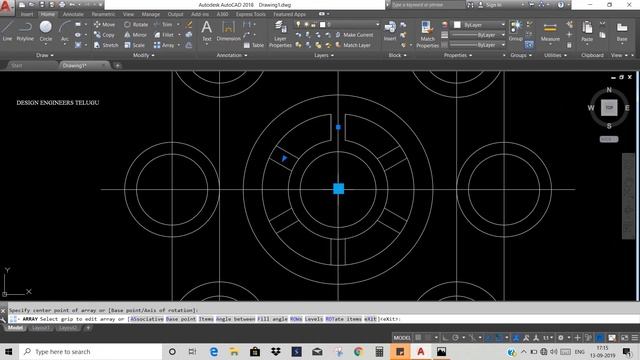Click the Stretch tool
Screen dimensions: 640x360
(x=106, y=45)
